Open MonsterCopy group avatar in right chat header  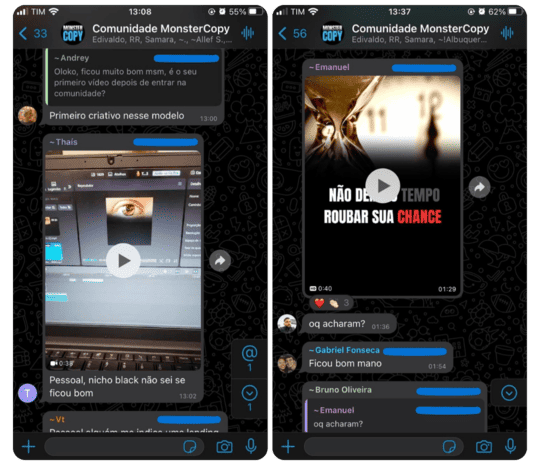click(332, 33)
